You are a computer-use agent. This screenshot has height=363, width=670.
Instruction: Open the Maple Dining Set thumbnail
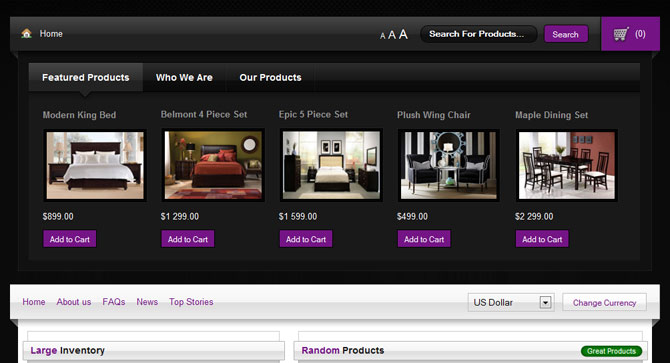pos(567,165)
